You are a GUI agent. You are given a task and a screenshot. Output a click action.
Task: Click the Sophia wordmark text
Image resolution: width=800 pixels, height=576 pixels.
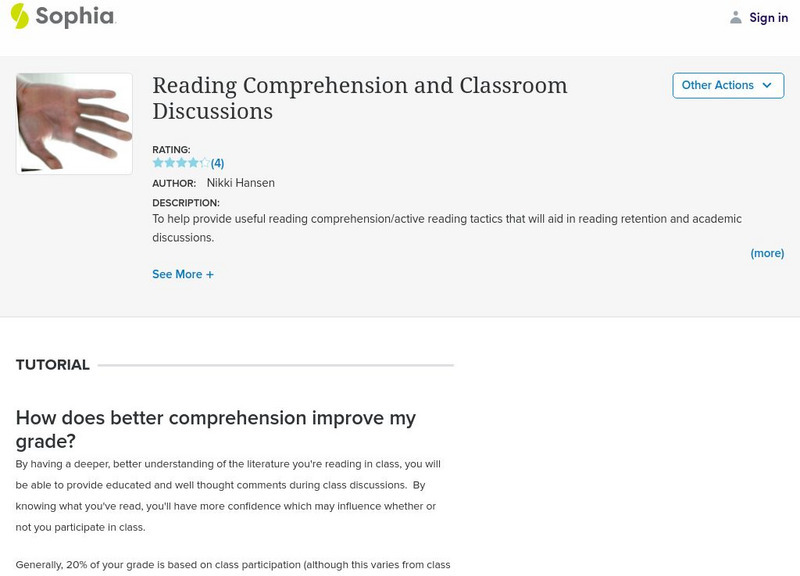pos(76,17)
